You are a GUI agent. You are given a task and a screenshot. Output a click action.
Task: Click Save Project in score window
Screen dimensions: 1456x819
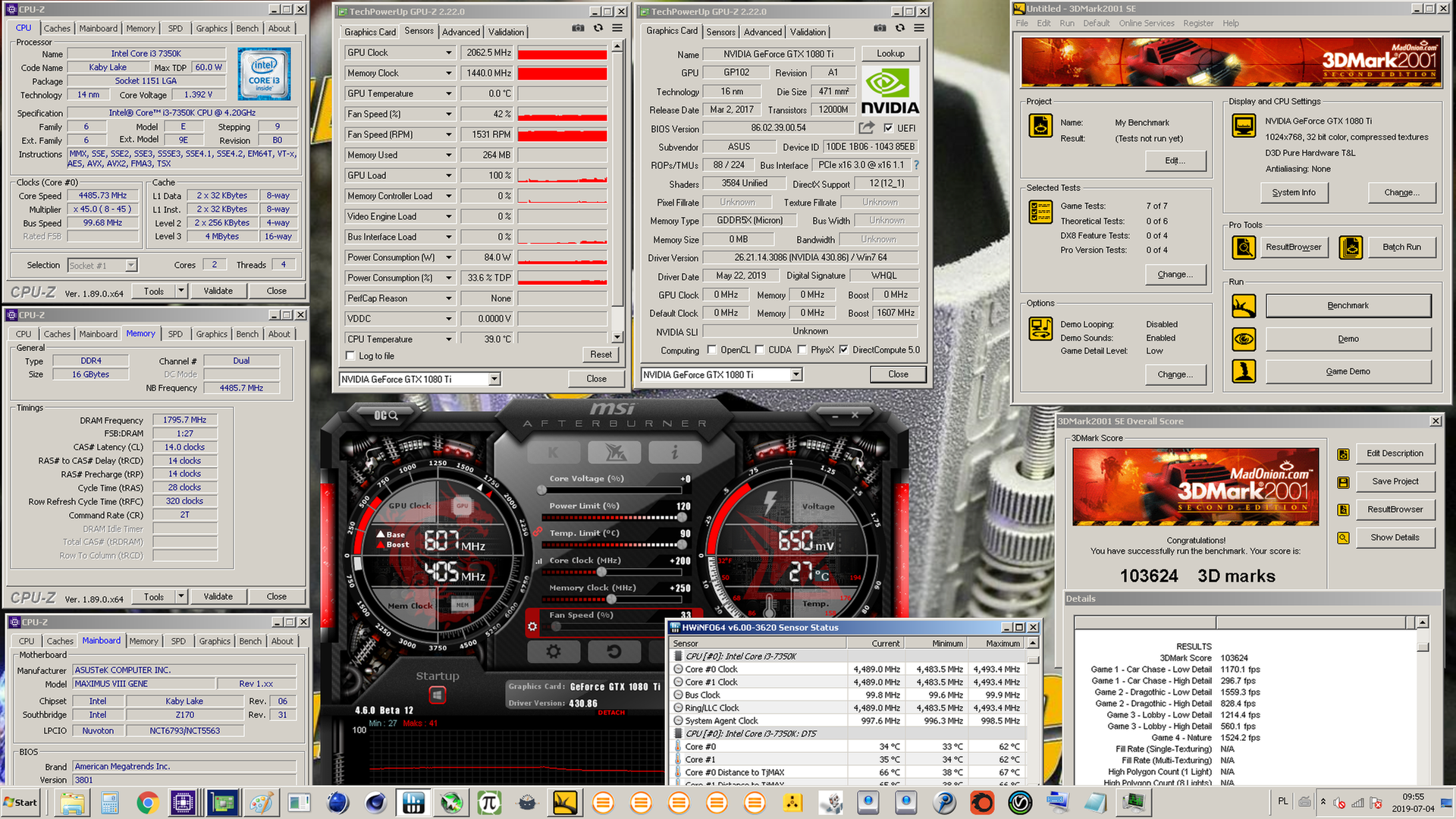tap(1395, 482)
